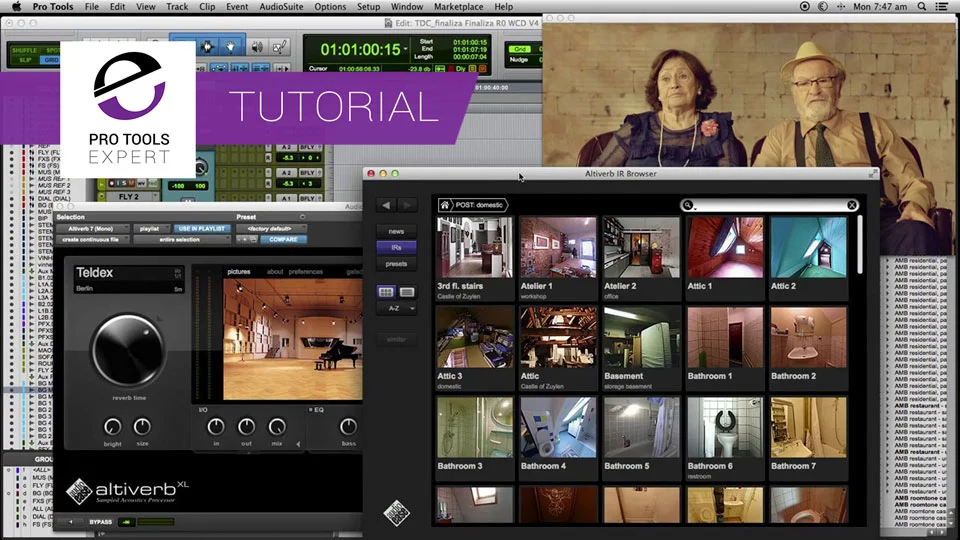The image size is (960, 540).
Task: Toggle the EQ section on in Altiverb
Action: pyautogui.click(x=311, y=410)
